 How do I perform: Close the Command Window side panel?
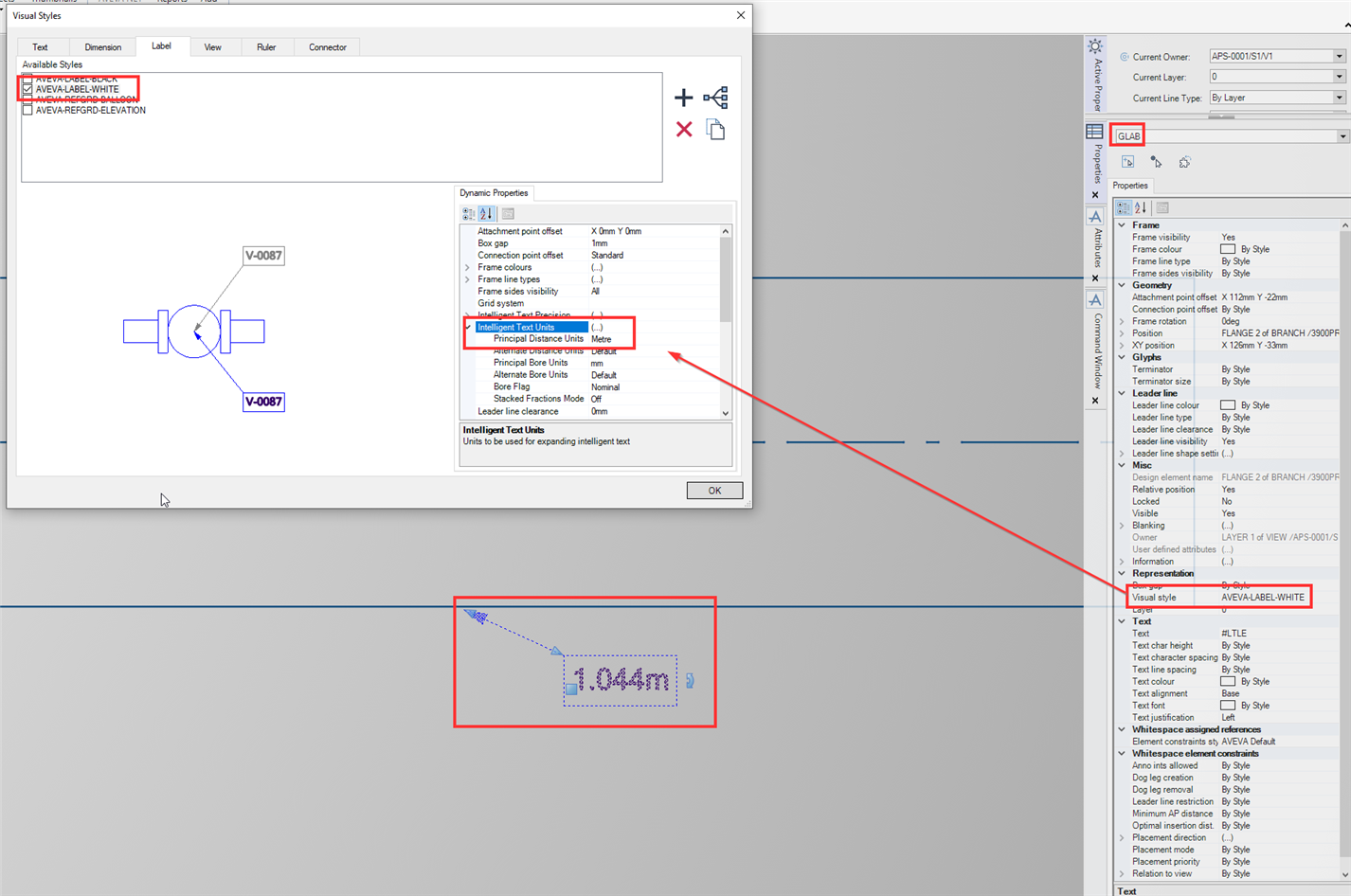[1095, 401]
